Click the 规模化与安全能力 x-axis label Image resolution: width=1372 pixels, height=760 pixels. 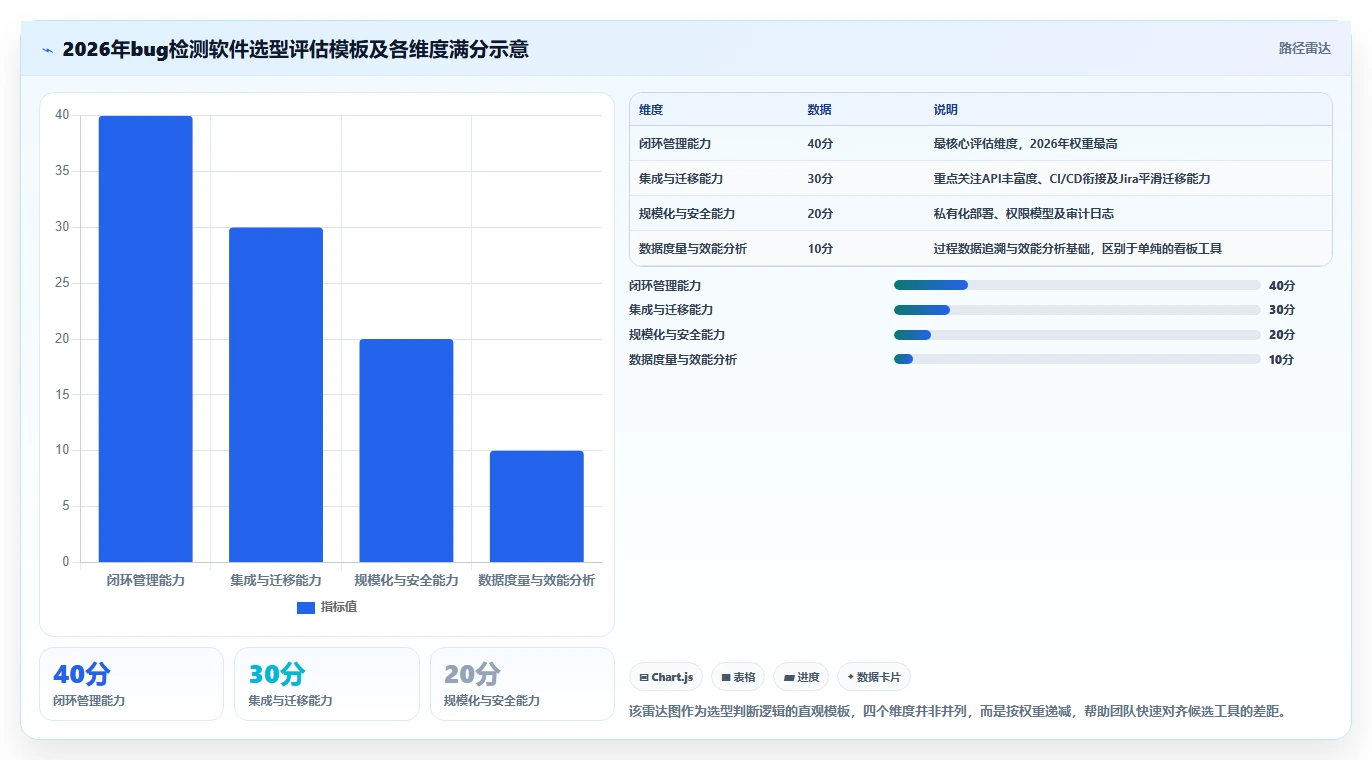(x=406, y=580)
